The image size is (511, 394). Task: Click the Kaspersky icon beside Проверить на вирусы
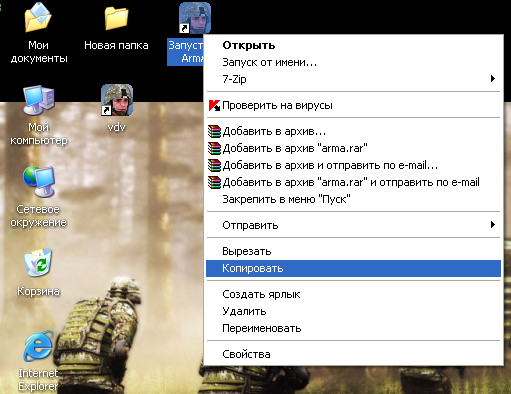click(214, 105)
